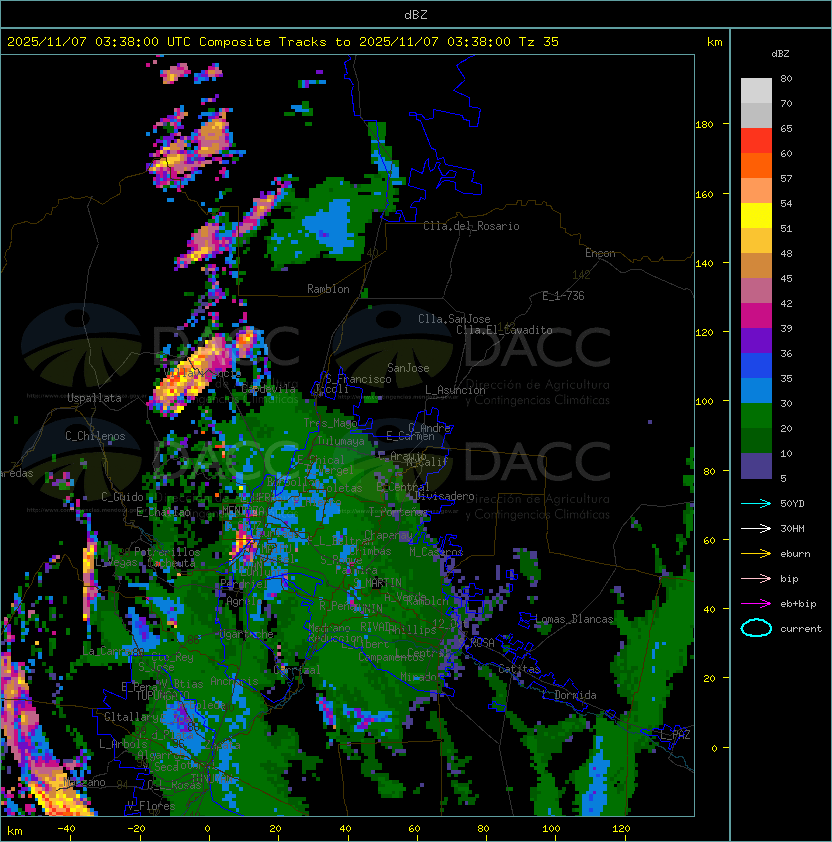
Task: Click the eburn legend label
Action: click(x=795, y=554)
